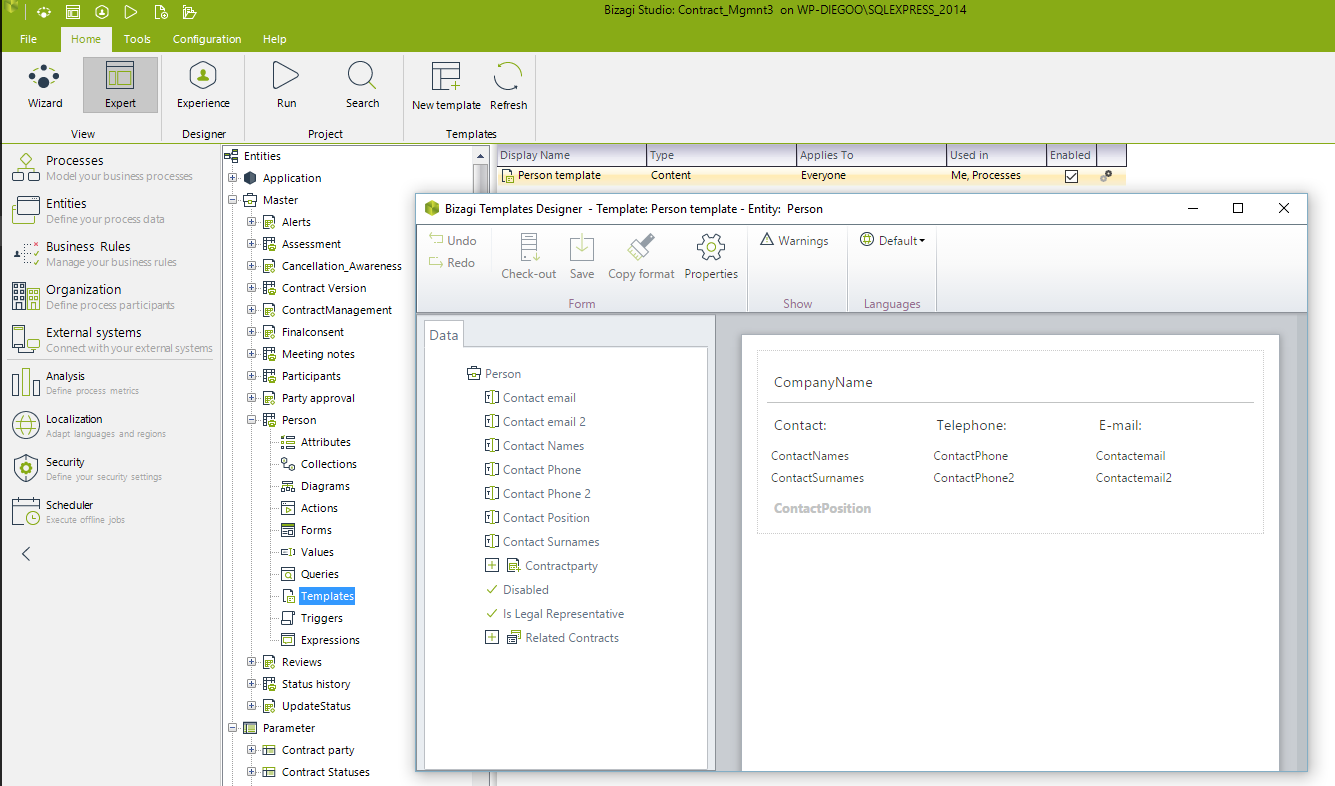The image size is (1335, 786).
Task: Select Disabled attribute in Data tree
Action: tap(526, 589)
